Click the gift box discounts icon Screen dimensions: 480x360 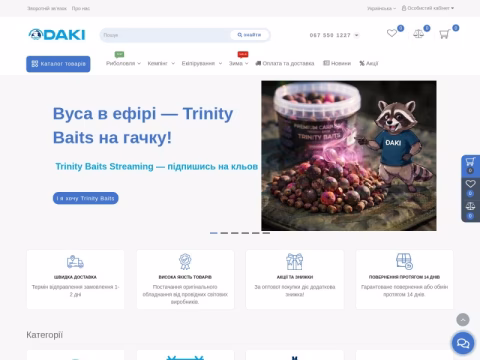click(295, 262)
